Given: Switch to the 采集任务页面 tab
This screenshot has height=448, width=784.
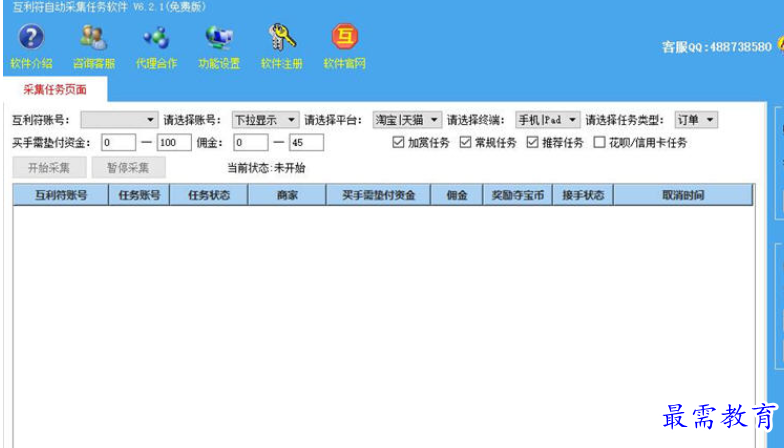Looking at the screenshot, I should [55, 90].
